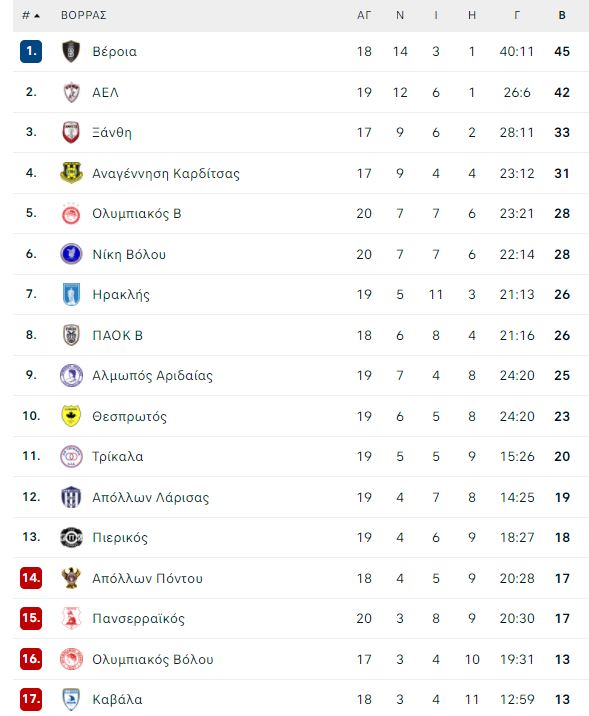Open the Ηρακλής team badge

point(71,294)
